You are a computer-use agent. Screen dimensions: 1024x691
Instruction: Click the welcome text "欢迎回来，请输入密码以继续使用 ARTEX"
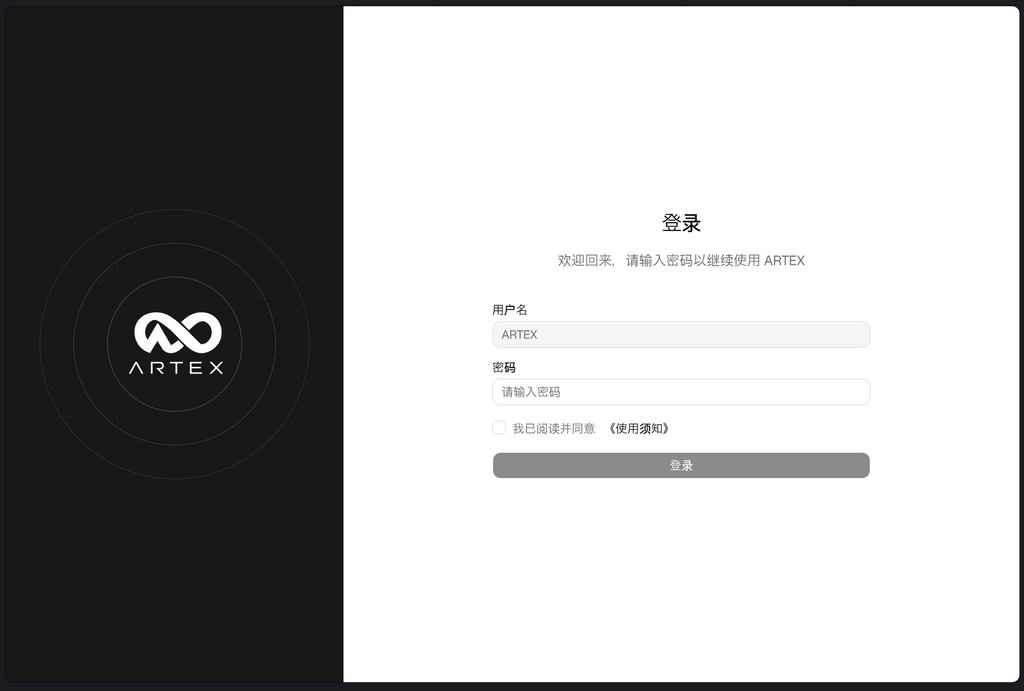(681, 261)
